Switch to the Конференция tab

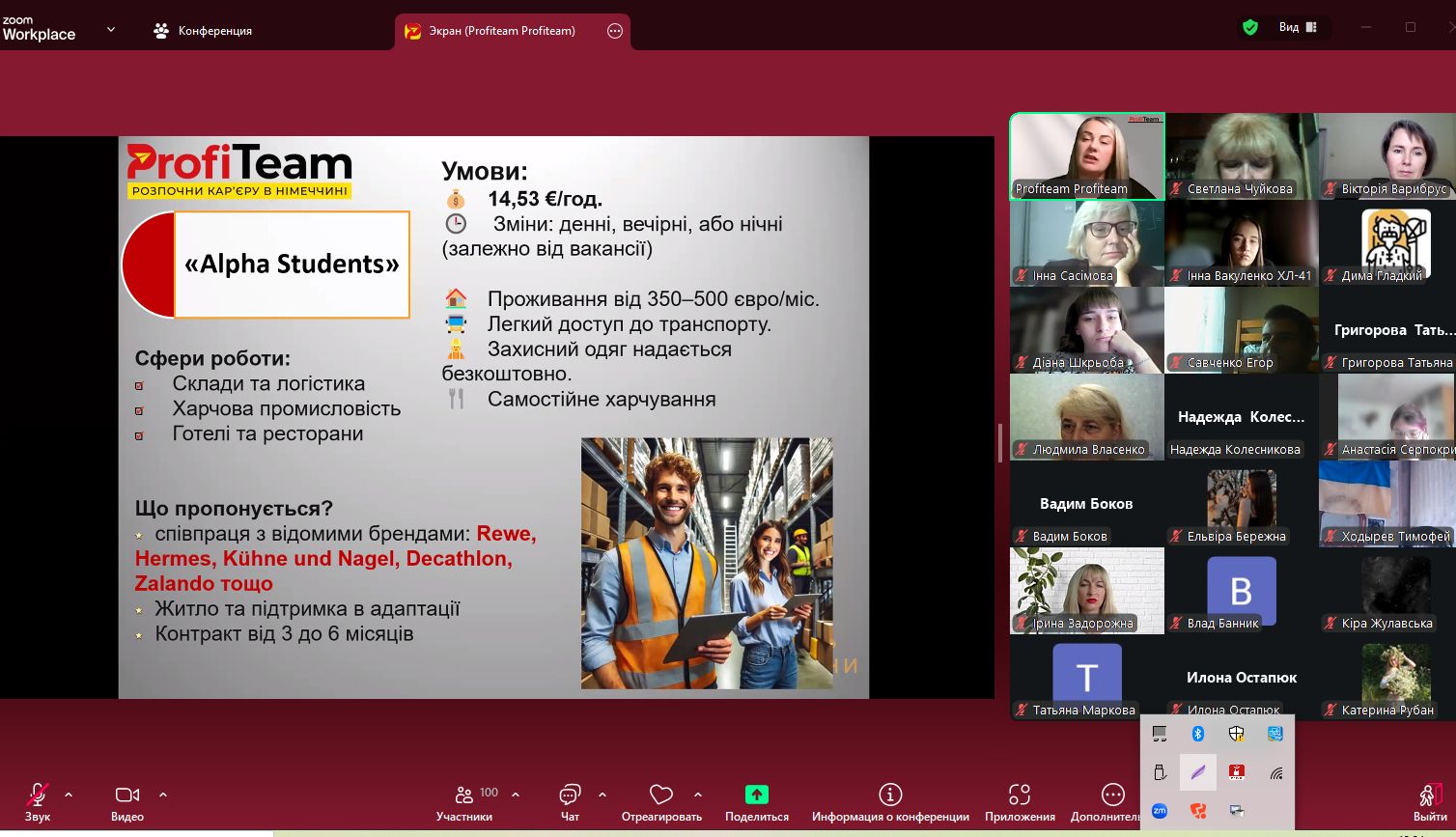click(203, 31)
